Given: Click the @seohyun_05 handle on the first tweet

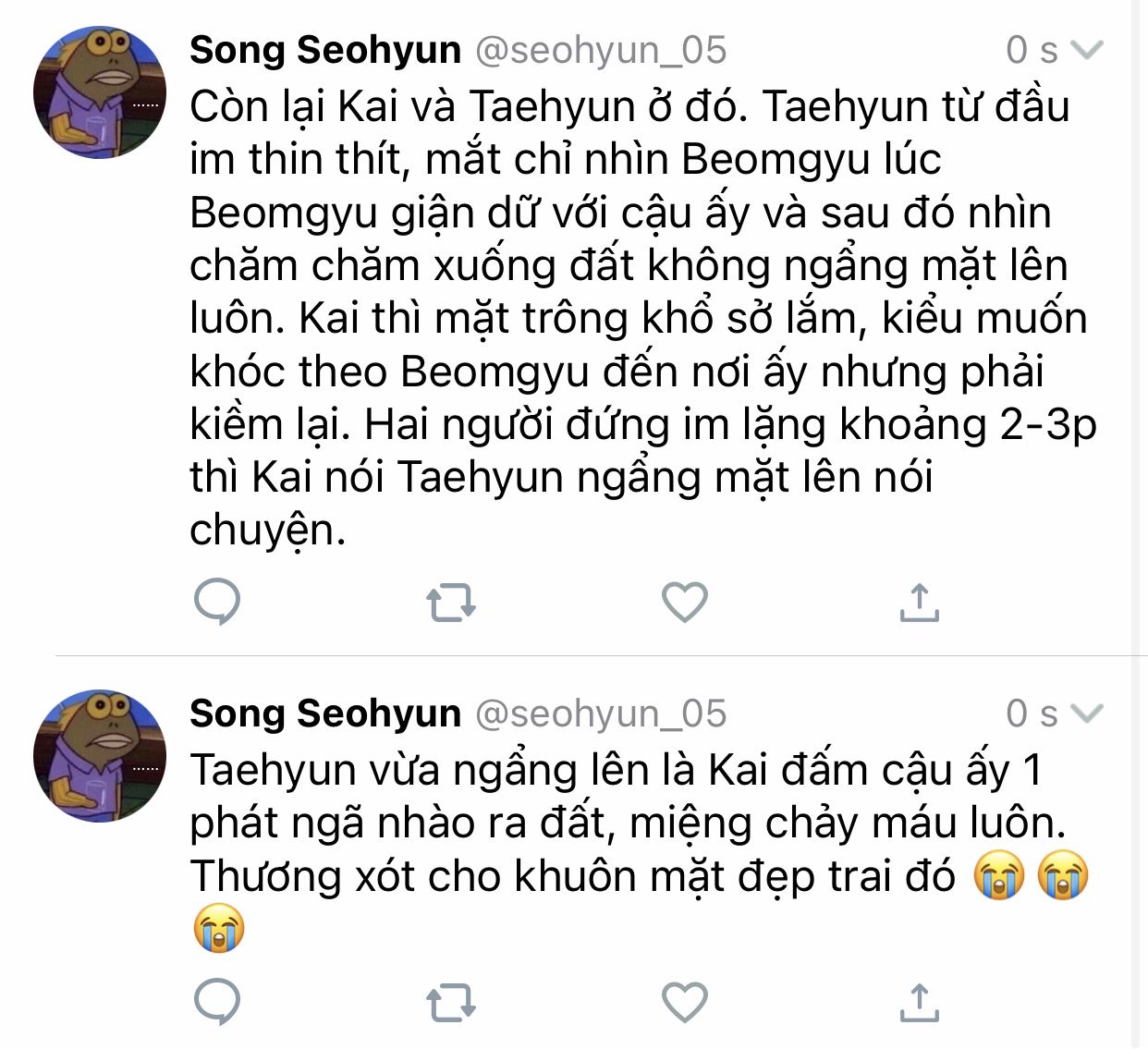Looking at the screenshot, I should 601,50.
